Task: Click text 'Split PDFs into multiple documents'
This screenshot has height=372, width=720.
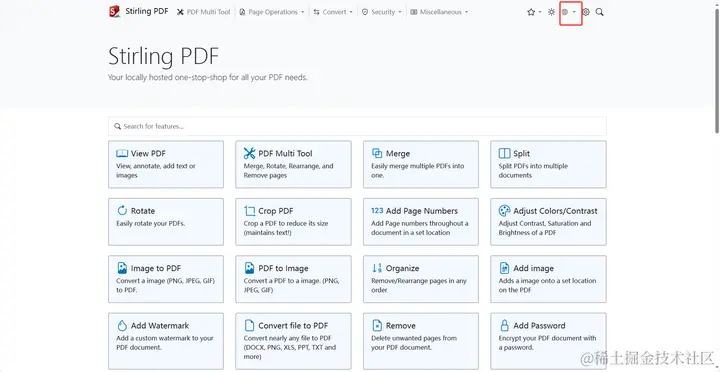Action: 533,171
